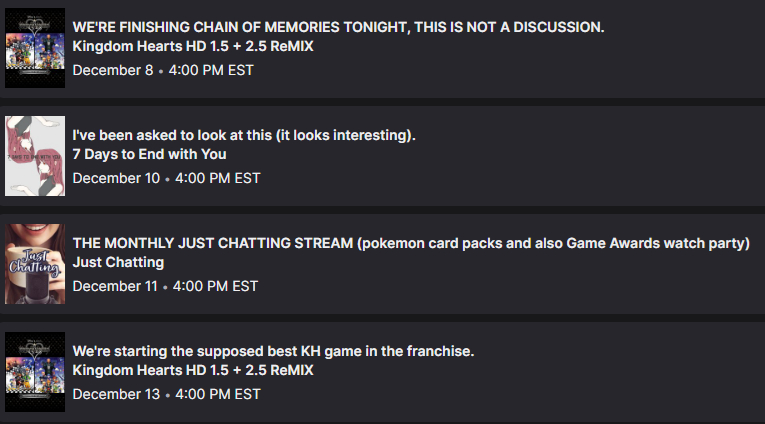The image size is (765, 424).
Task: Click '4:00 PM EST' on the December 10 stream
Action: pos(218,178)
